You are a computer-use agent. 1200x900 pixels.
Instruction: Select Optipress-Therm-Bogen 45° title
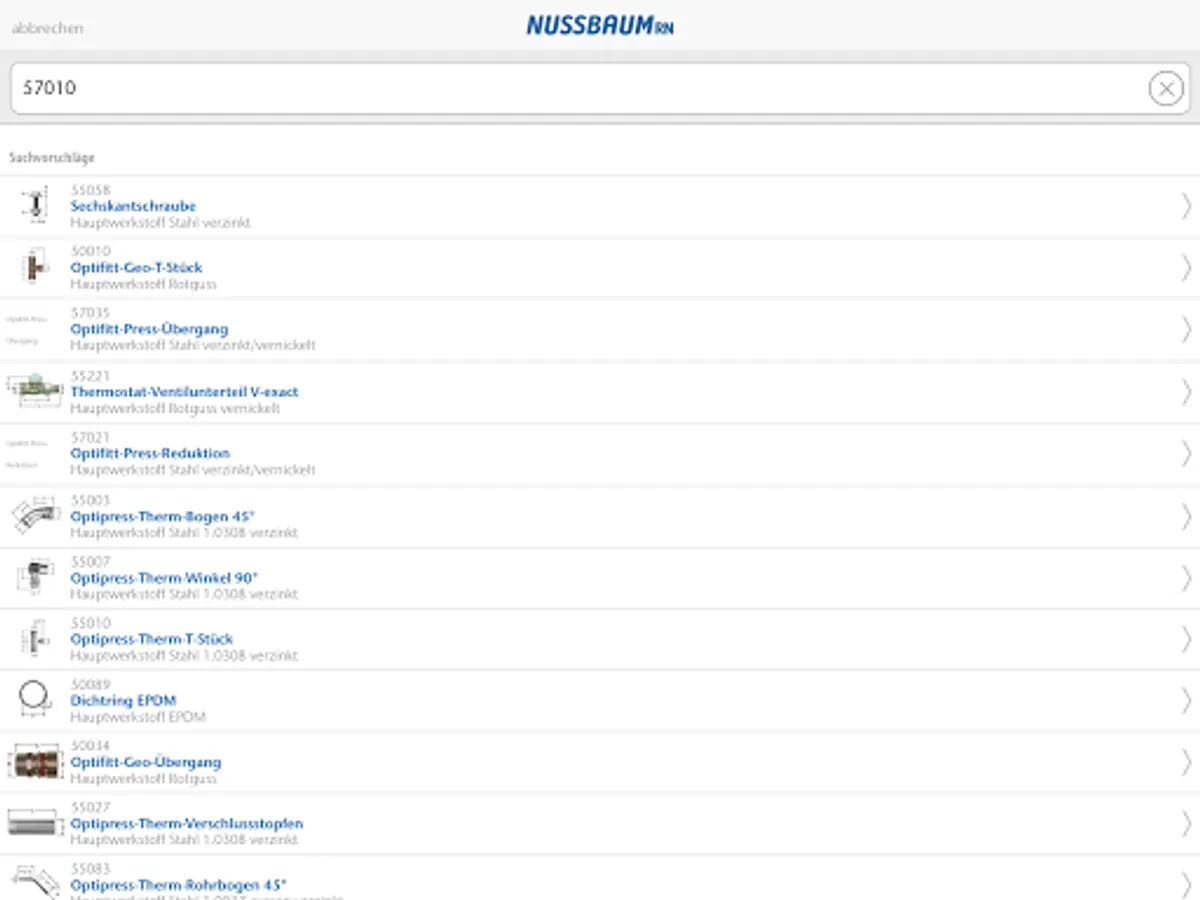(x=163, y=516)
